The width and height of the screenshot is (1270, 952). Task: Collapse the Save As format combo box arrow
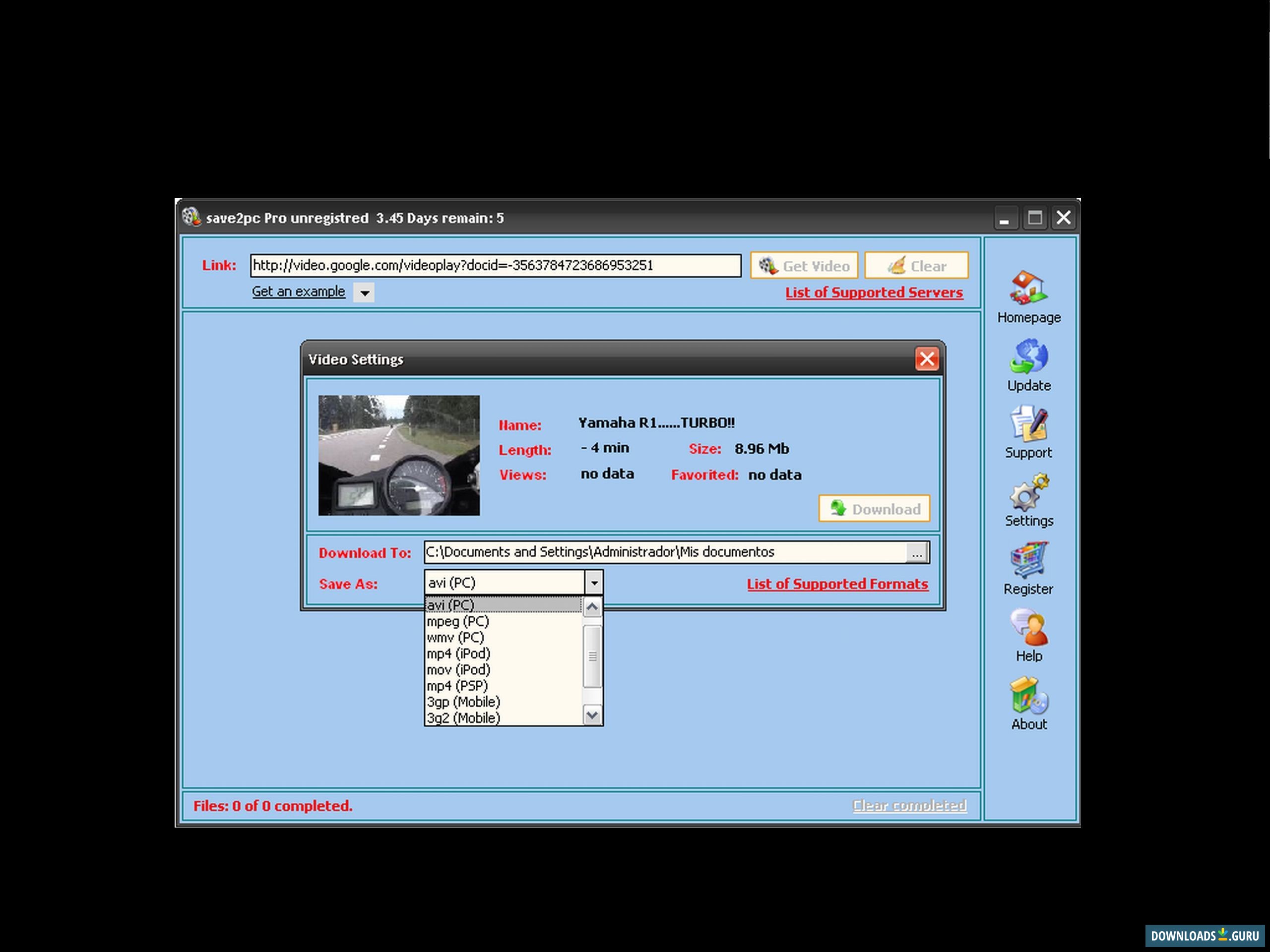(x=594, y=583)
